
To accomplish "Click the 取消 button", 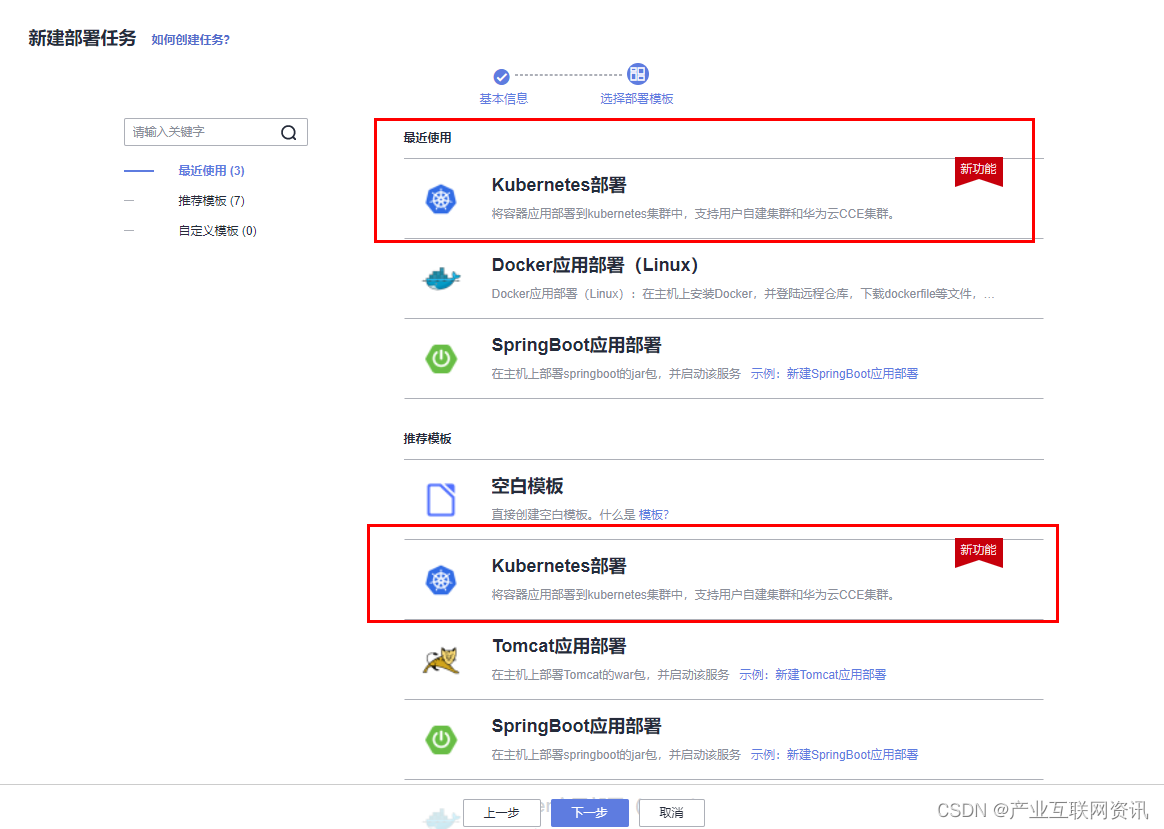I will pyautogui.click(x=672, y=813).
